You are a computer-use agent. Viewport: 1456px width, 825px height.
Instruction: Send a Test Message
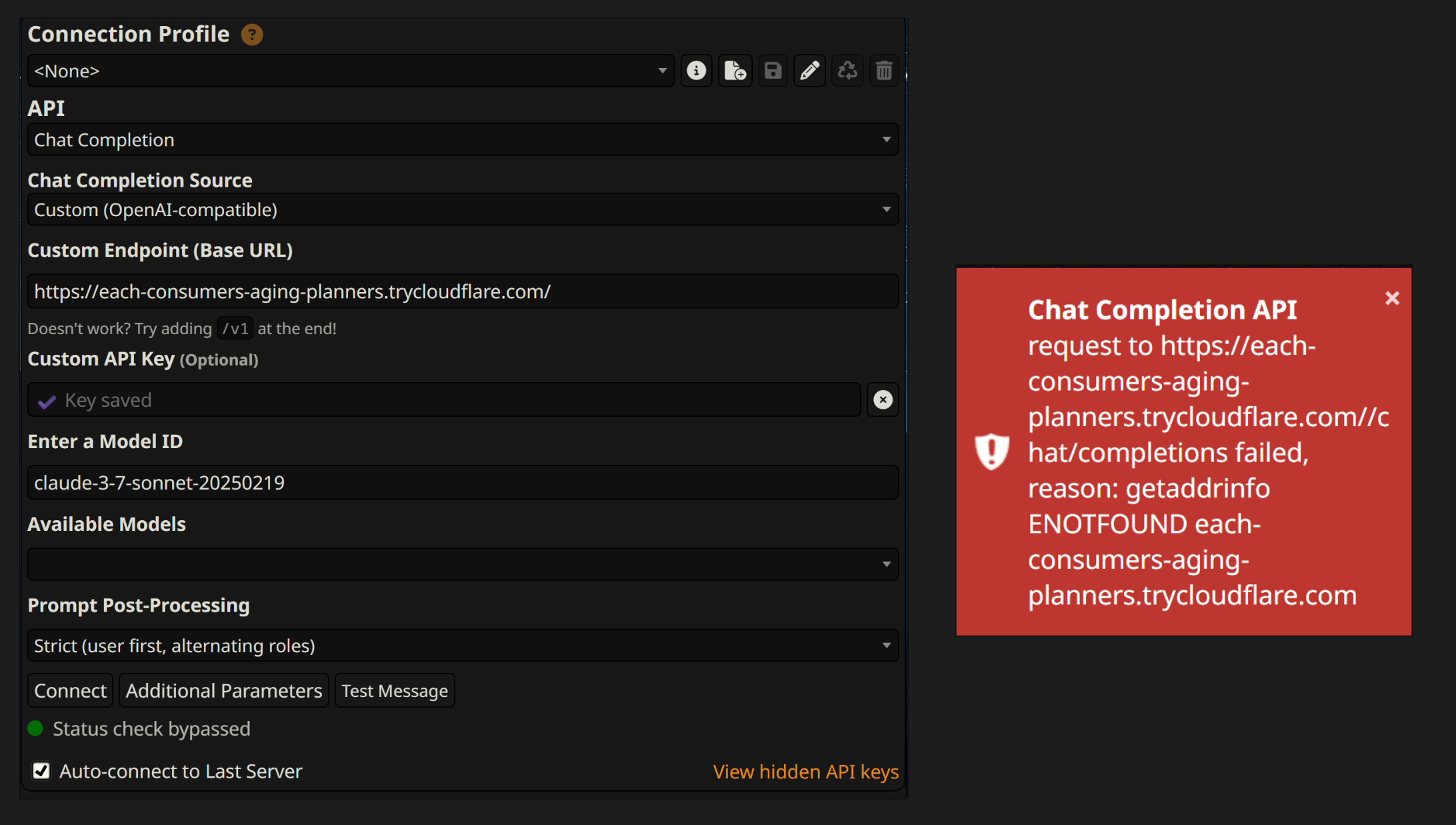click(x=395, y=691)
